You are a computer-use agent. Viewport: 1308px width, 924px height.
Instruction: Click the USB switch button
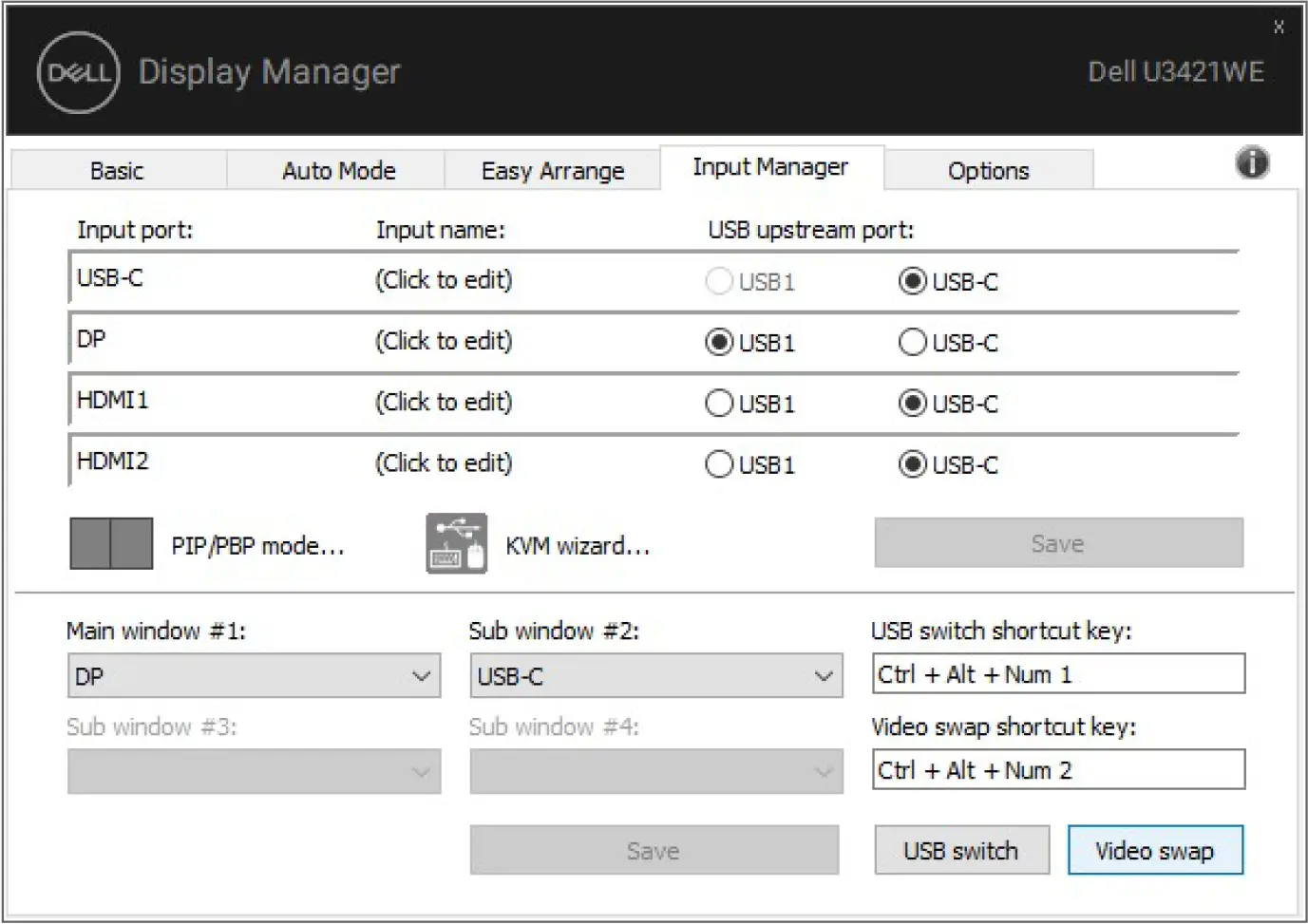961,850
